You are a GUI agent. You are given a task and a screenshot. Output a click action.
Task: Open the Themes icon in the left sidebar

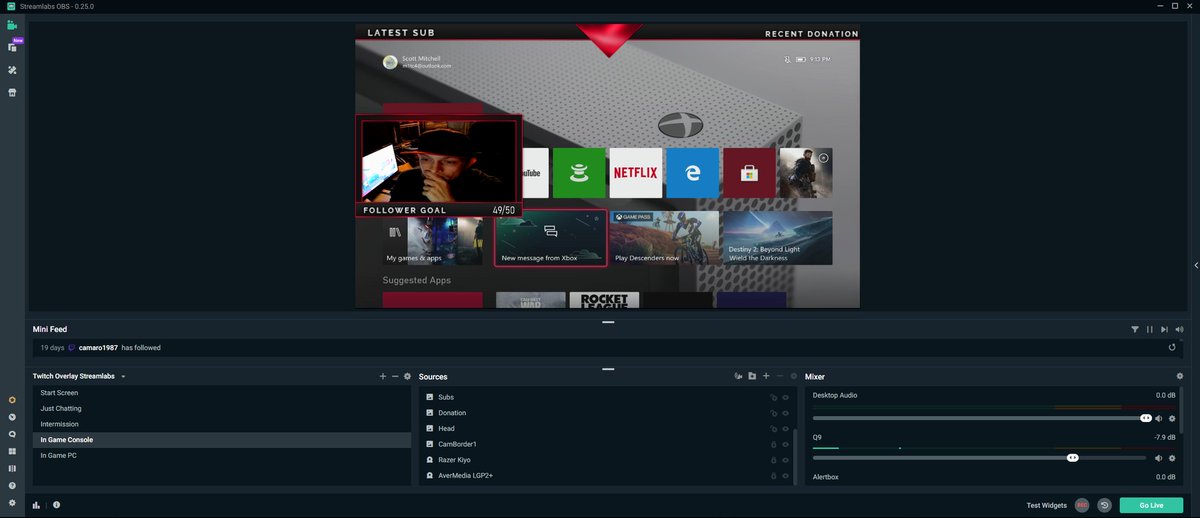click(x=12, y=71)
